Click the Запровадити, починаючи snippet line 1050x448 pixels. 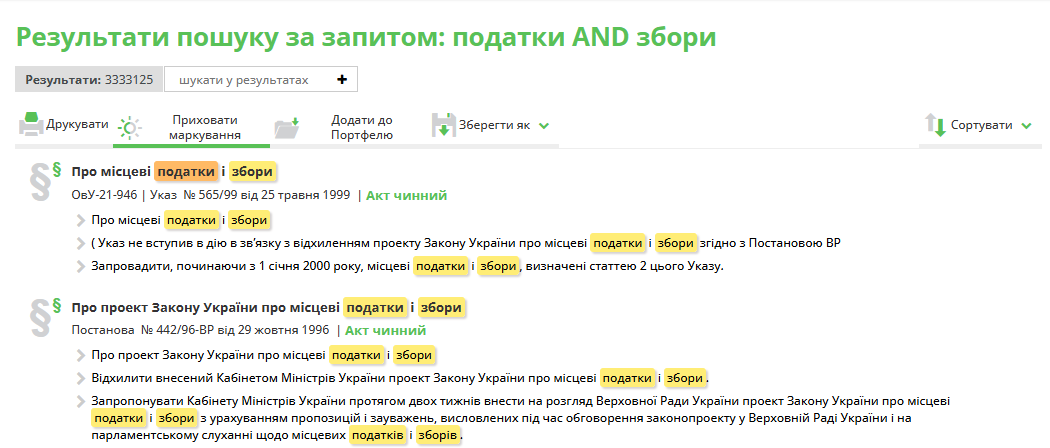click(400, 266)
